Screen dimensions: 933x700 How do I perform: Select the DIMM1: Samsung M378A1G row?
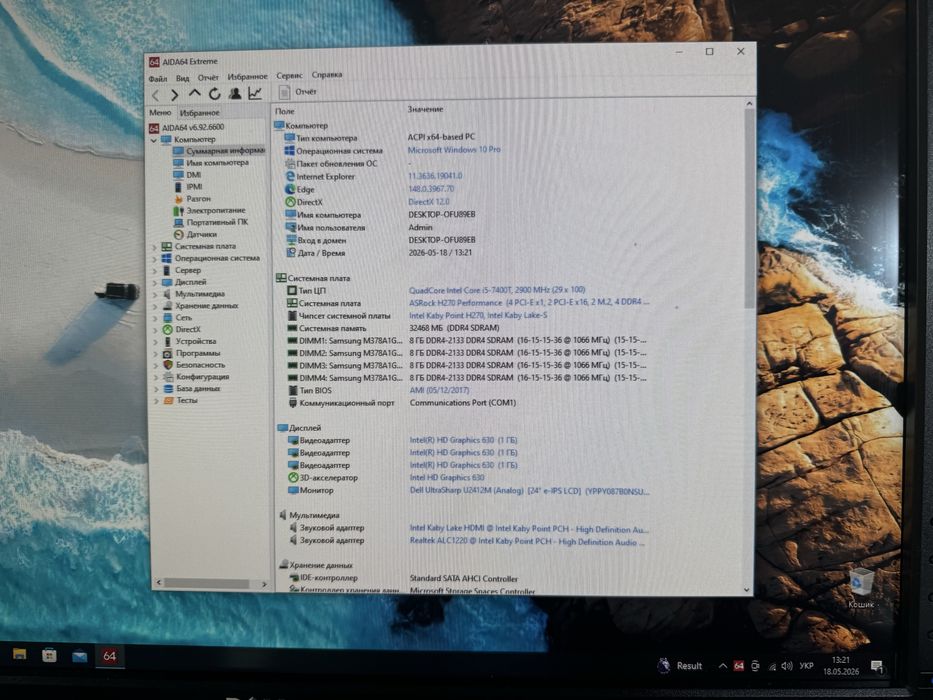click(x=466, y=340)
